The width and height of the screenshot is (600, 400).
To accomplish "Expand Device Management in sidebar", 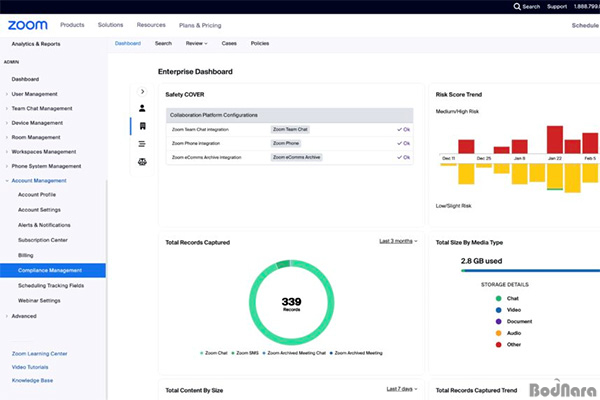I will [7, 123].
